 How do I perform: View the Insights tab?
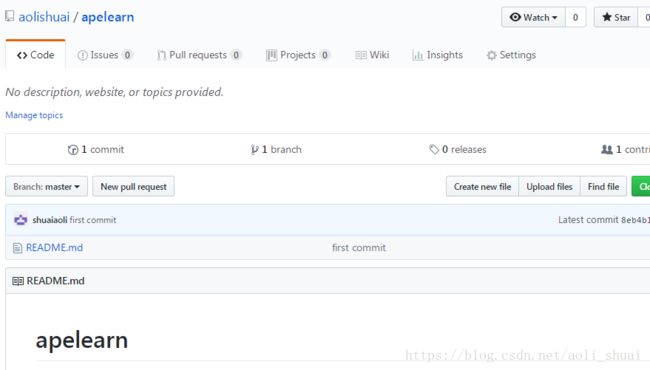(x=437, y=55)
